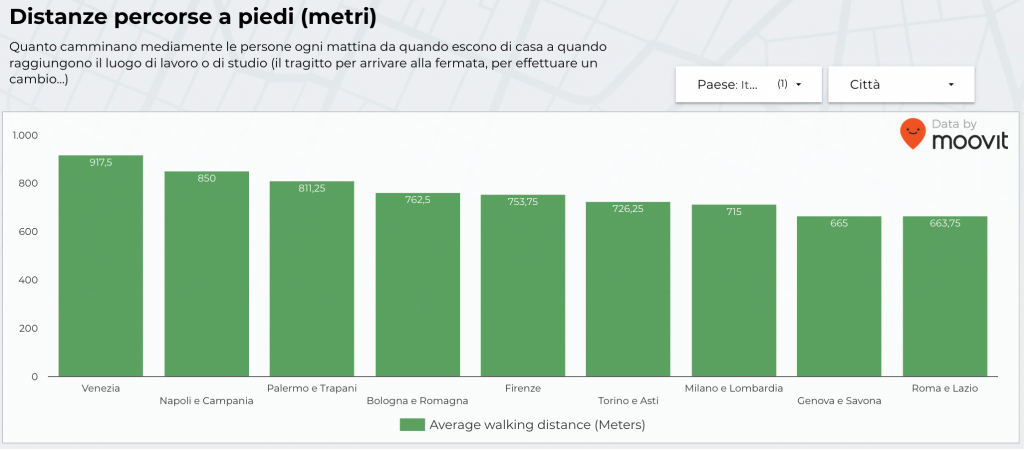
Task: Toggle the Average walking distance legend label
Action: click(x=537, y=425)
